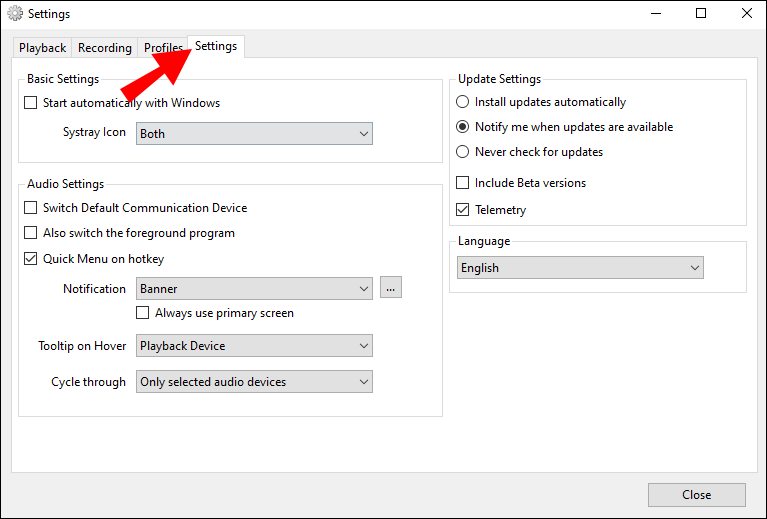
Task: Check Switch Default Communication Device
Action: point(31,208)
